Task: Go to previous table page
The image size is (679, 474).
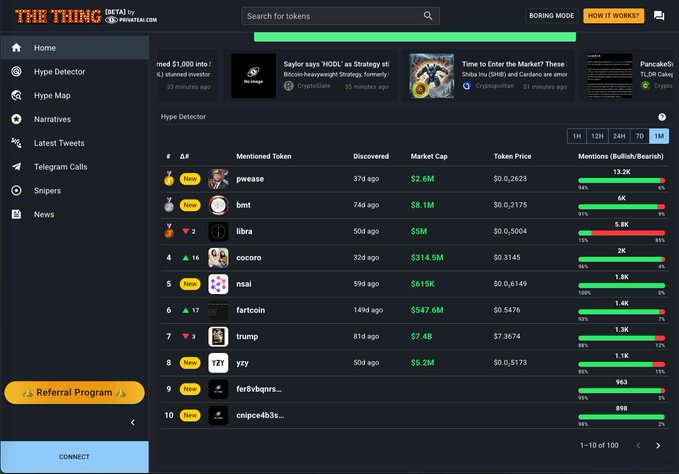Action: click(638, 445)
